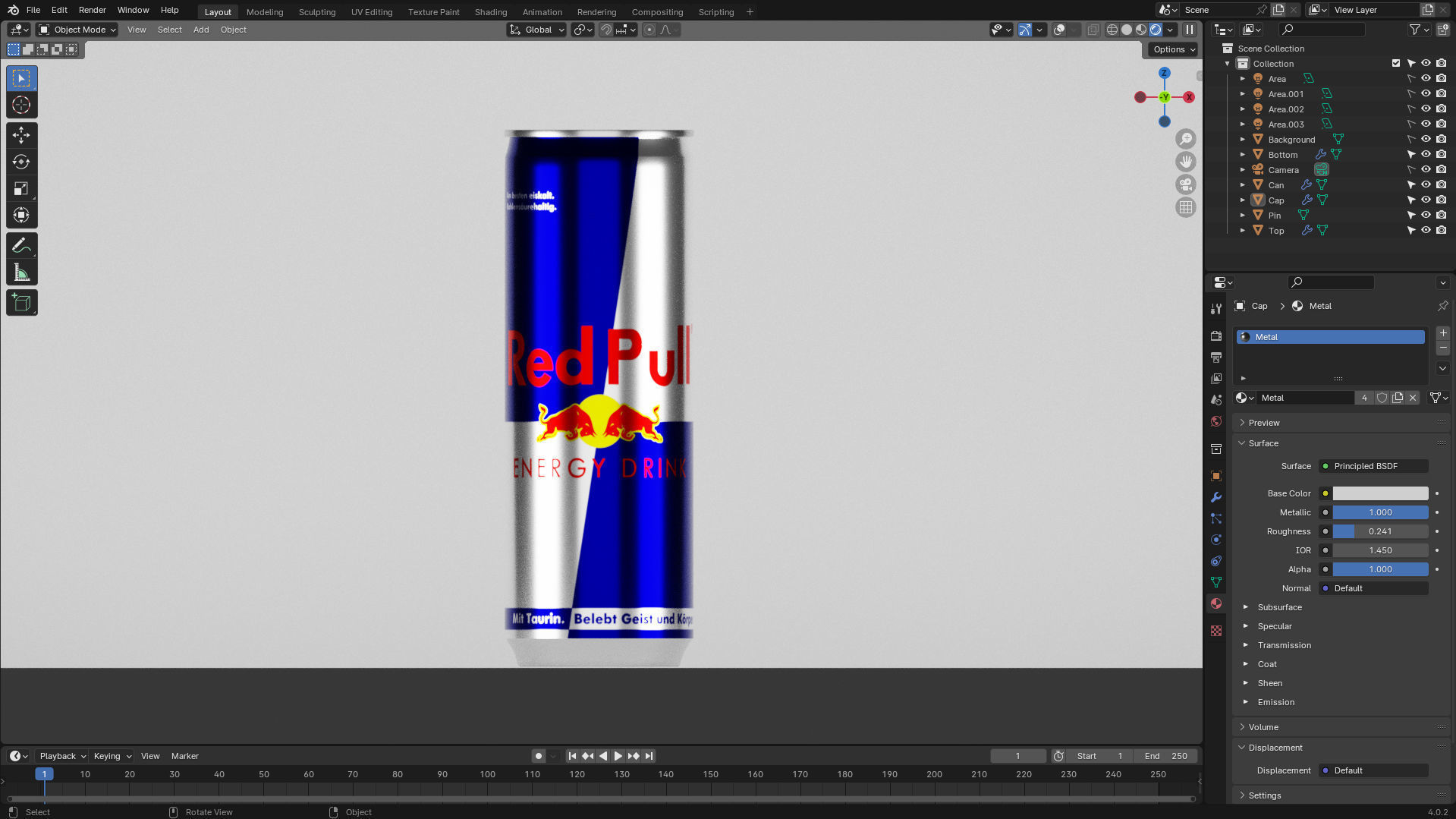The height and width of the screenshot is (819, 1456).
Task: Select the Move tool
Action: [21, 135]
